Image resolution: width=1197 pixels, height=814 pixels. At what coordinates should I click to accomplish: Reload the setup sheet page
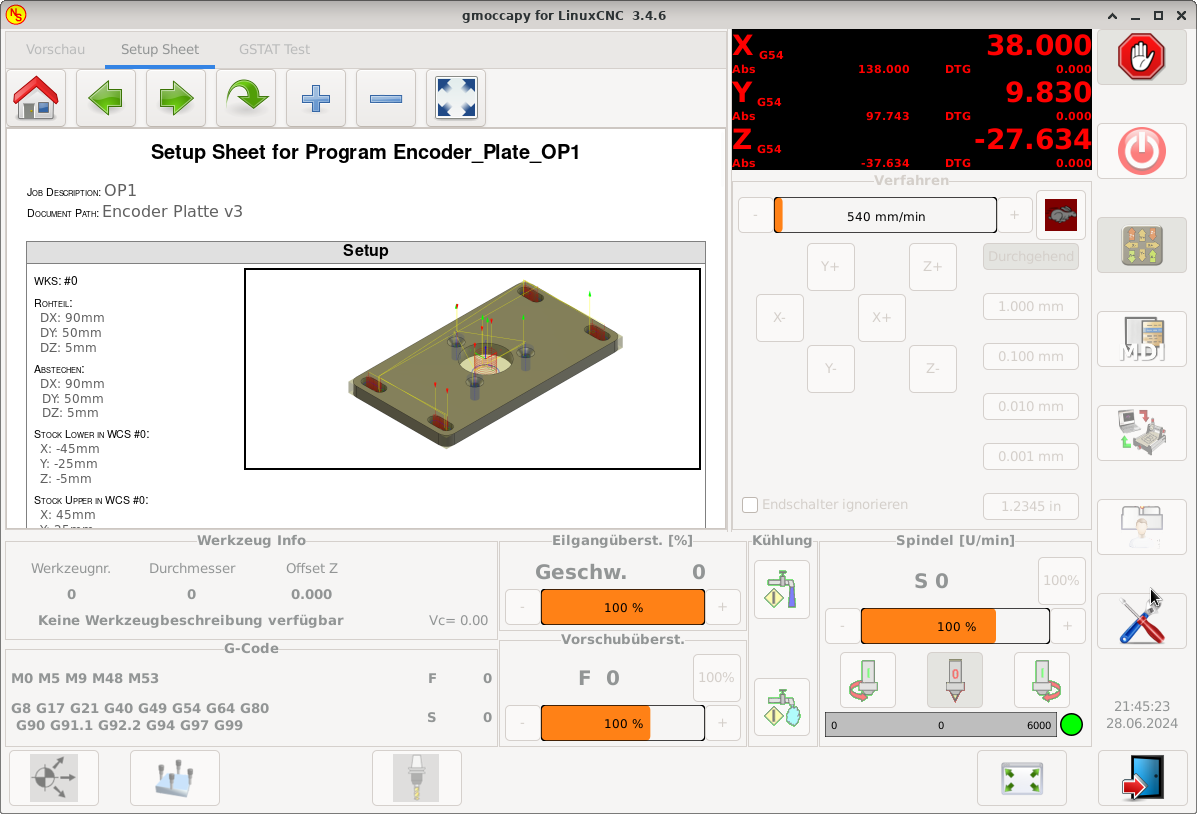[x=246, y=99]
